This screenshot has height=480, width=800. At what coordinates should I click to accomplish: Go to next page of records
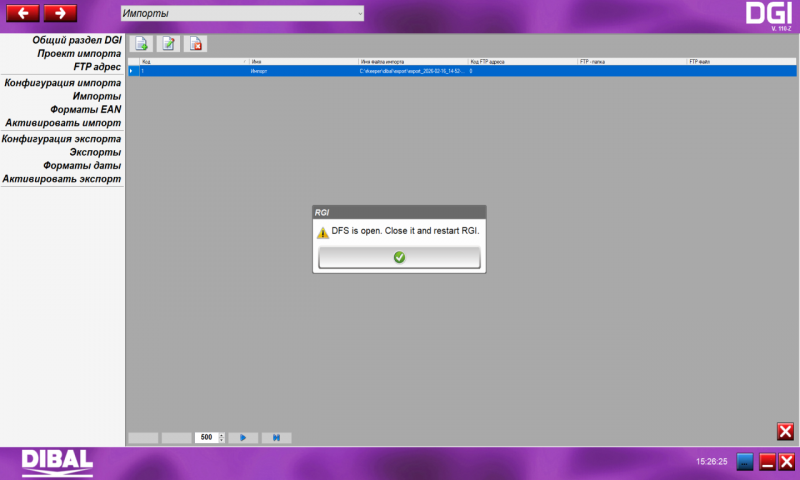243,438
